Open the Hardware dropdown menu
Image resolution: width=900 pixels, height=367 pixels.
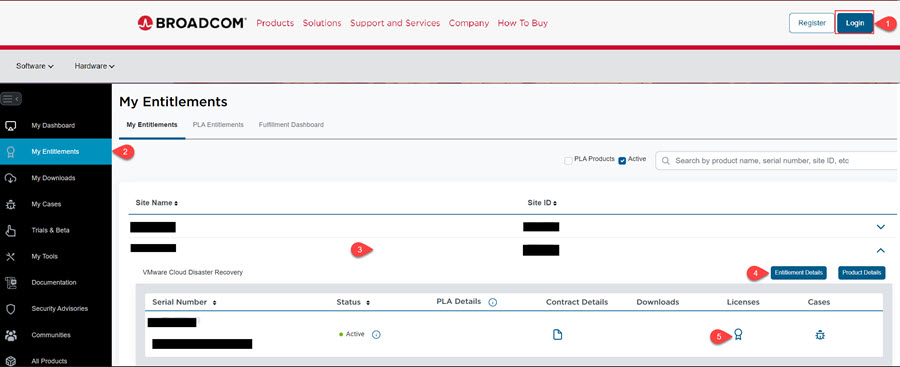95,66
